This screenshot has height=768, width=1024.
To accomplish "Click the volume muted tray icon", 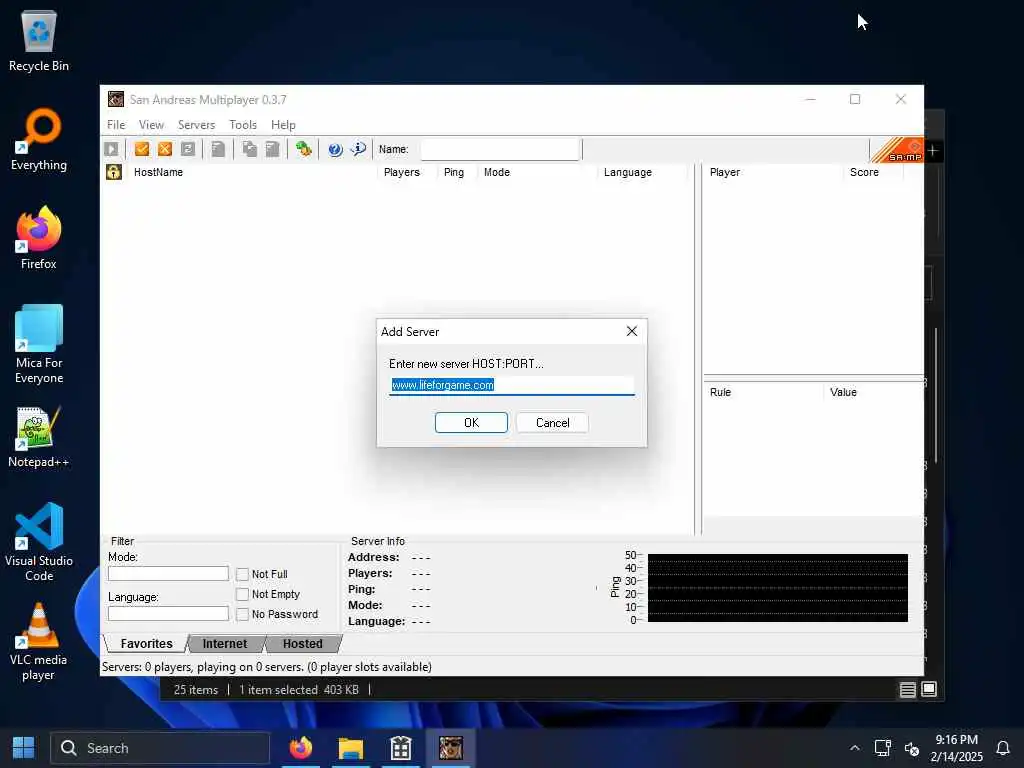I will click(912, 748).
